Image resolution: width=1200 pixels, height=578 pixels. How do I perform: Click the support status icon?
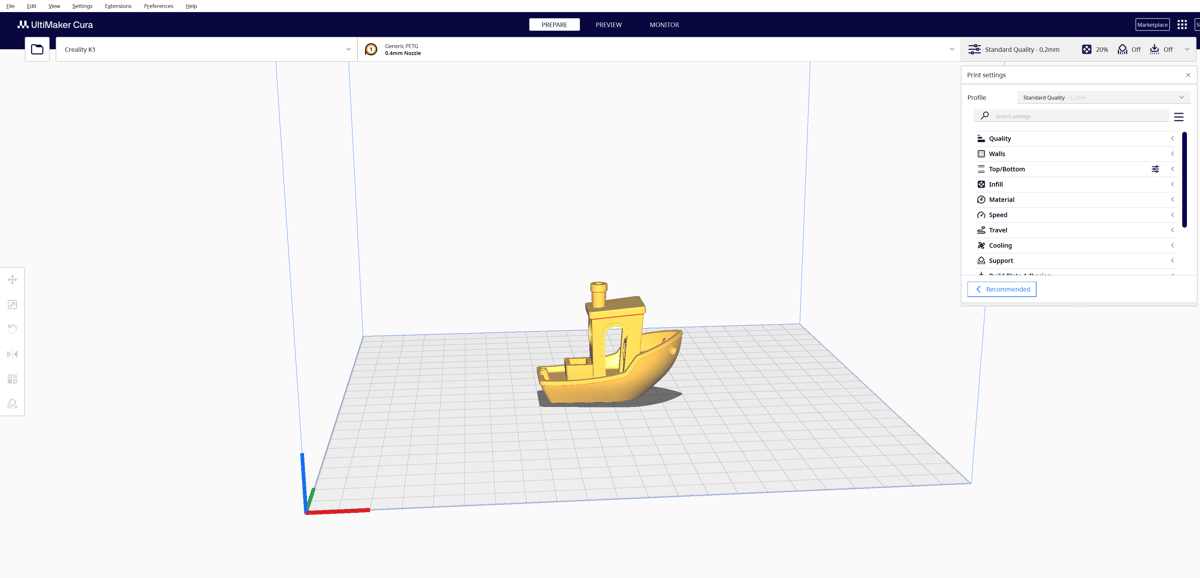[1122, 49]
